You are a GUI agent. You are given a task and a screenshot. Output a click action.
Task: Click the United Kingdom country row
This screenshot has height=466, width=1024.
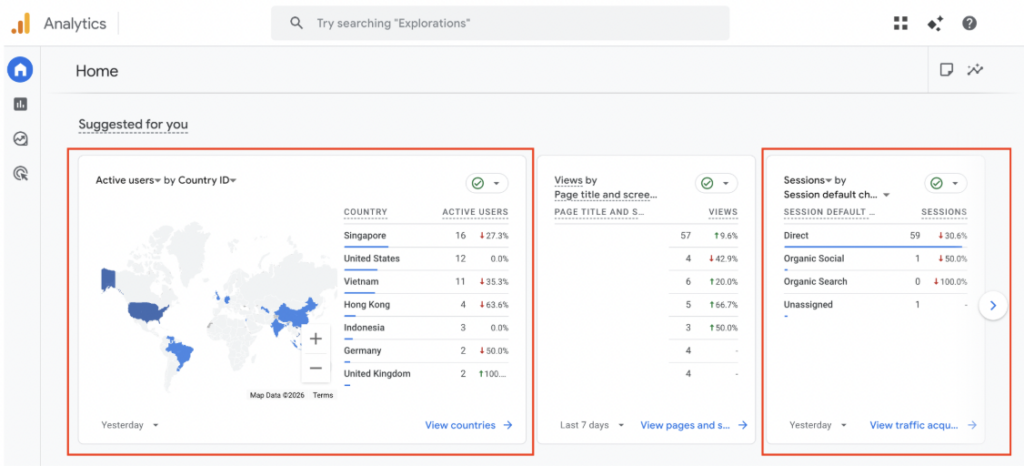pos(426,374)
